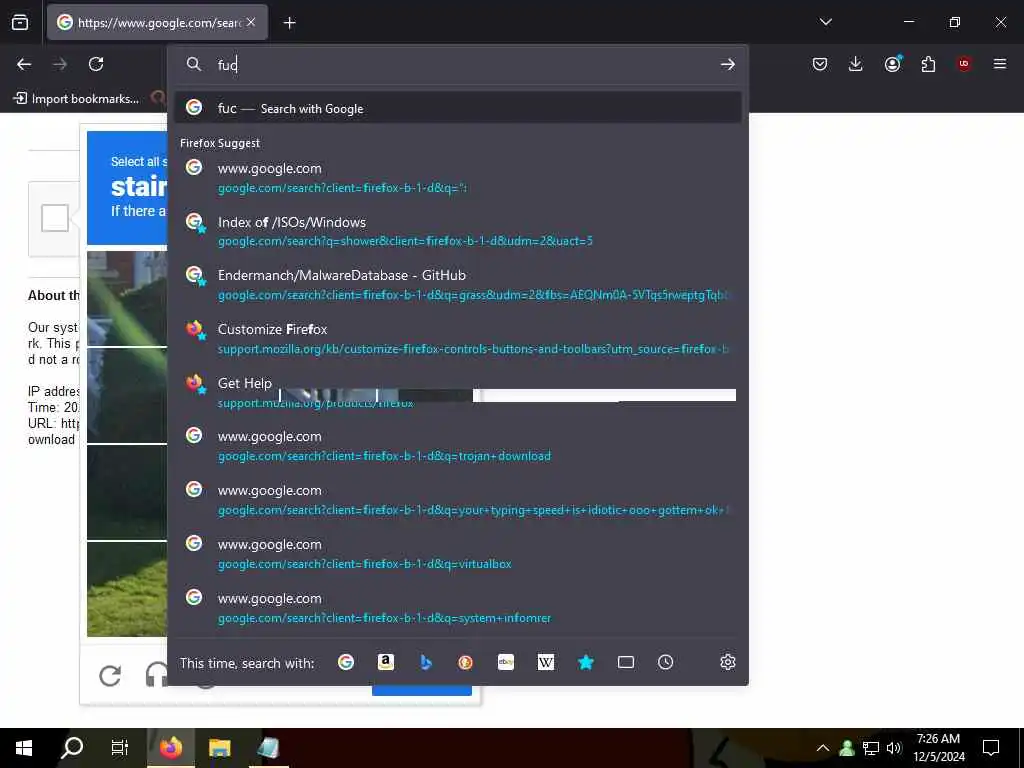Image resolution: width=1024 pixels, height=768 pixels.
Task: Click the reCAPTCHA audio challenge icon
Action: pyautogui.click(x=155, y=675)
